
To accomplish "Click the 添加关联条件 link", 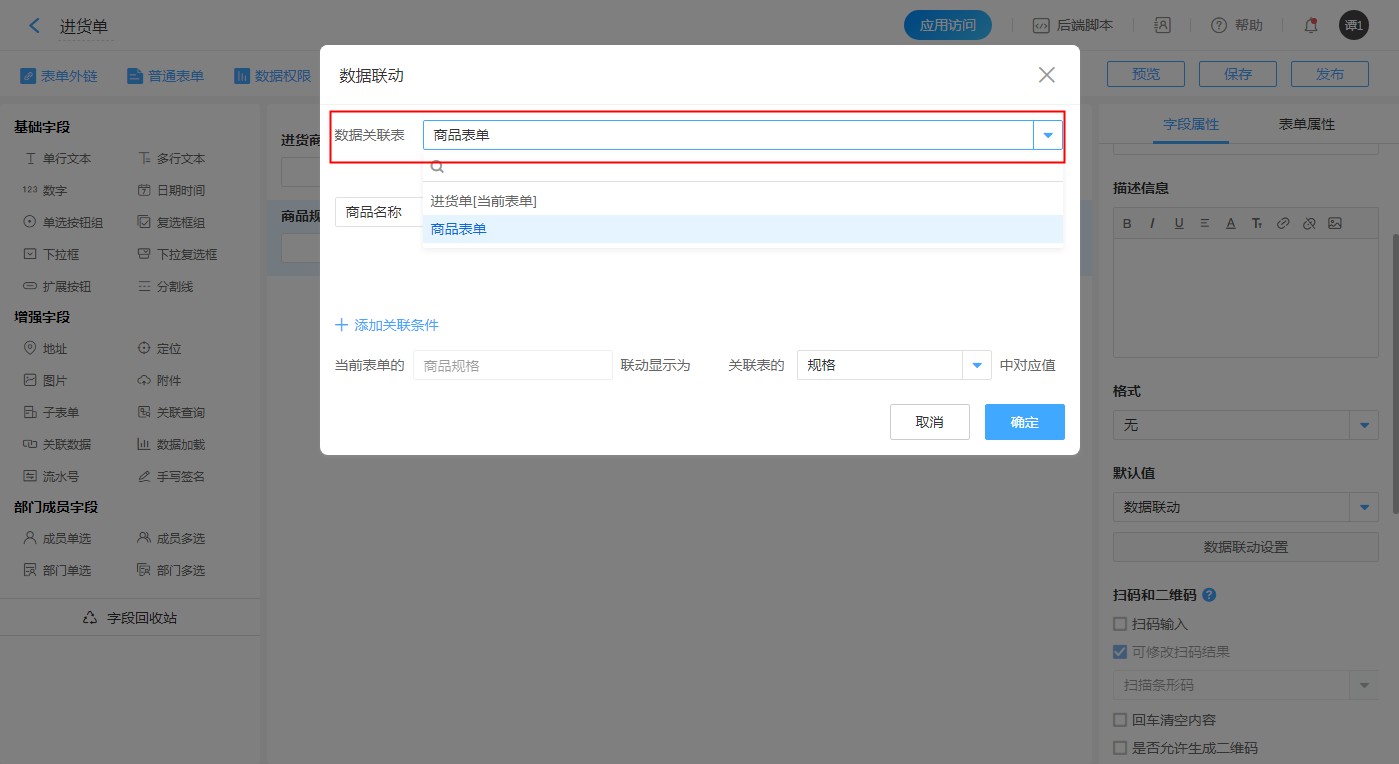I will click(387, 325).
